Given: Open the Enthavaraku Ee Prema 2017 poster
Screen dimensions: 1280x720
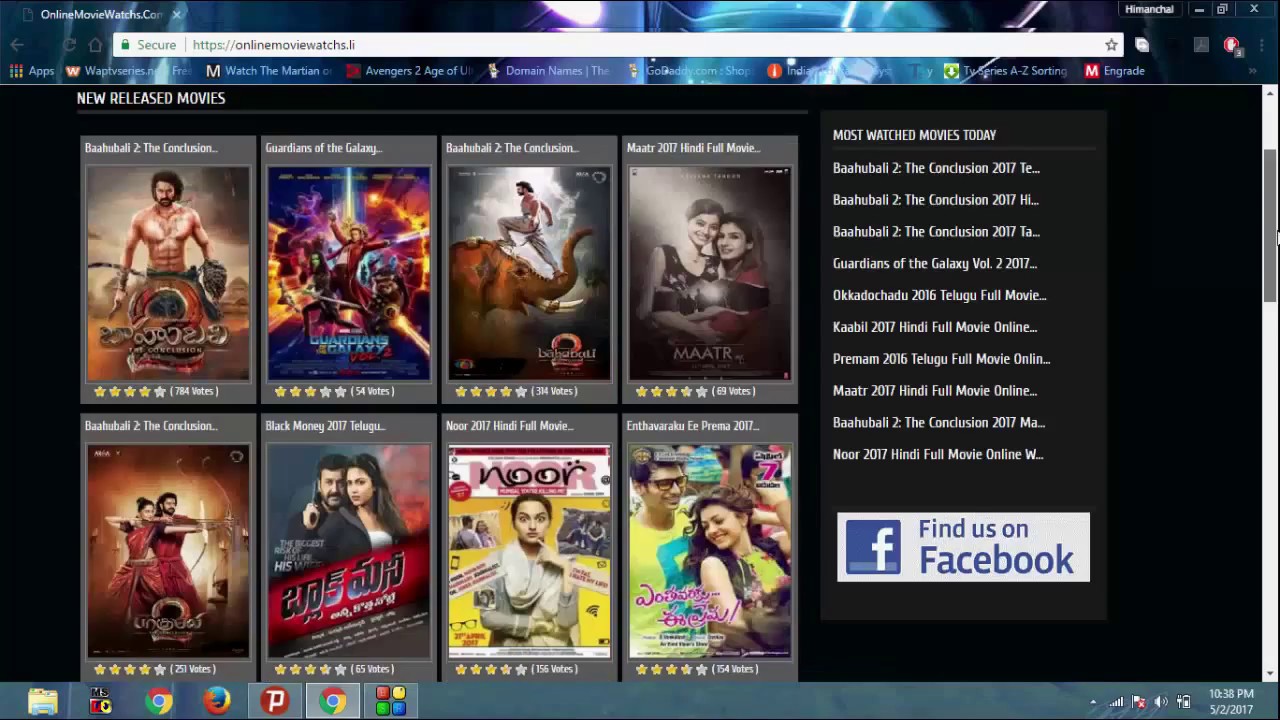Looking at the screenshot, I should tap(710, 551).
